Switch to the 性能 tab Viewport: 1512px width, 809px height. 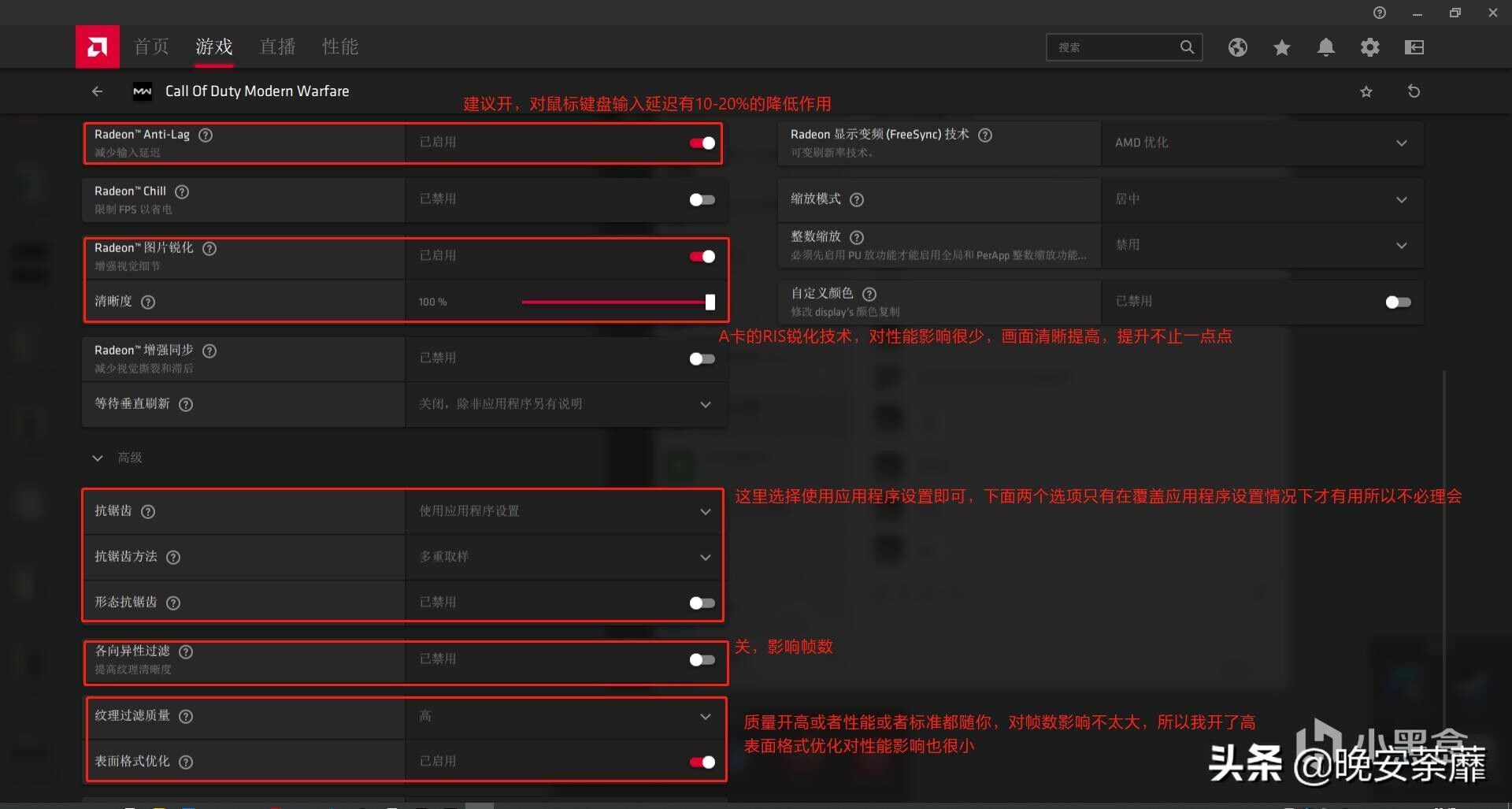click(x=340, y=46)
